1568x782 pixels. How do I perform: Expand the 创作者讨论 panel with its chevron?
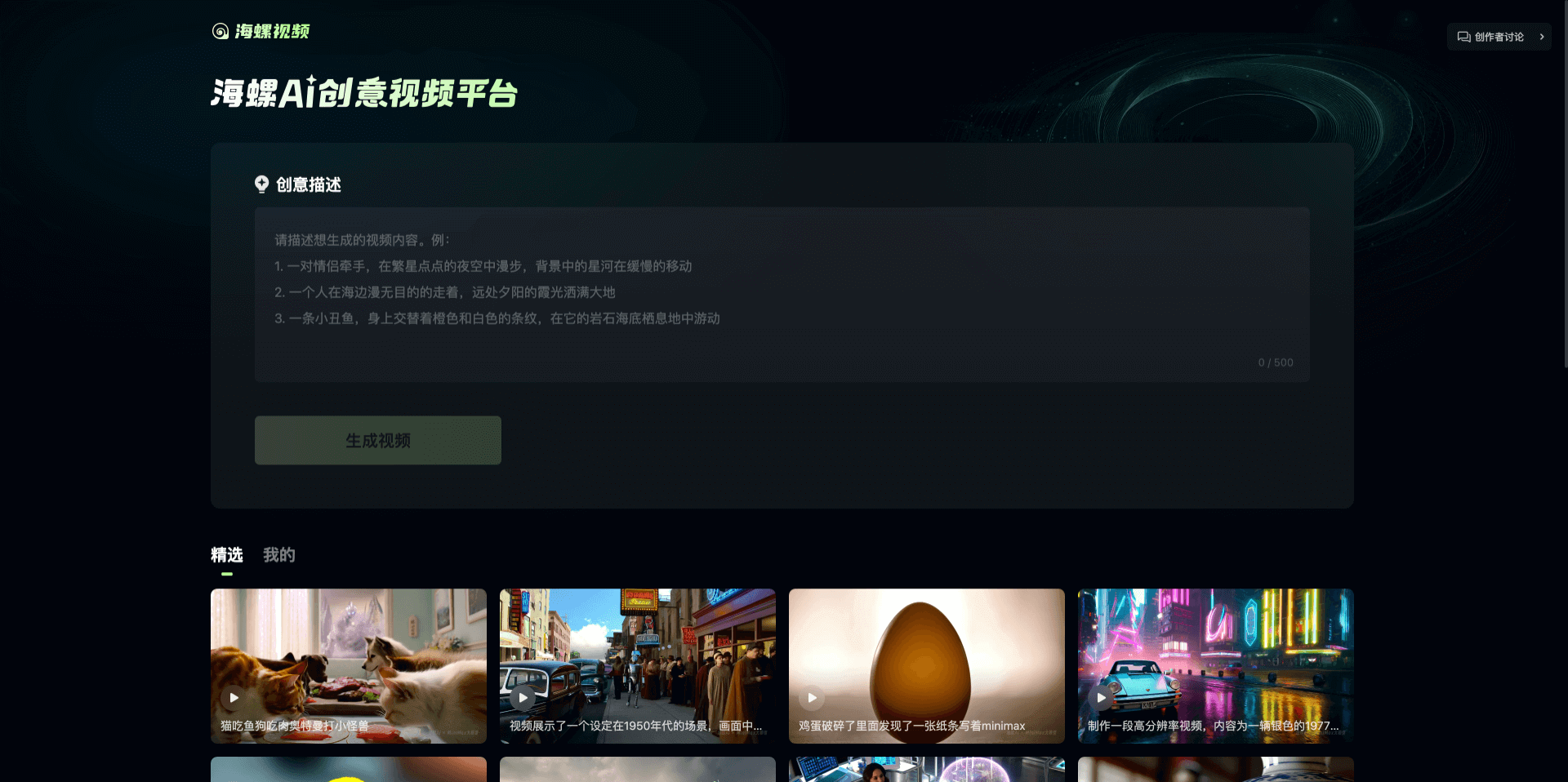(x=1543, y=36)
